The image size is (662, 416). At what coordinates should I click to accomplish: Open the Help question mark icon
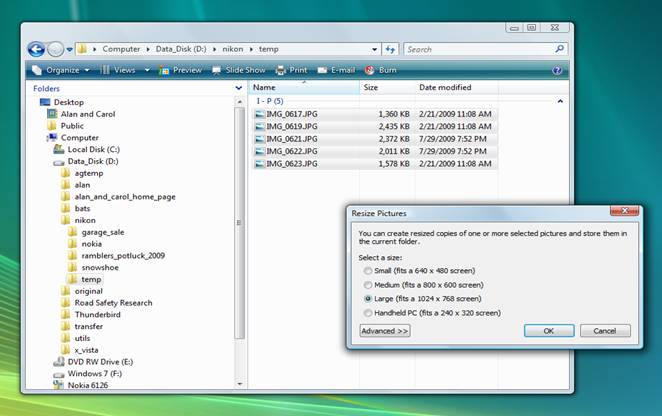(x=557, y=71)
